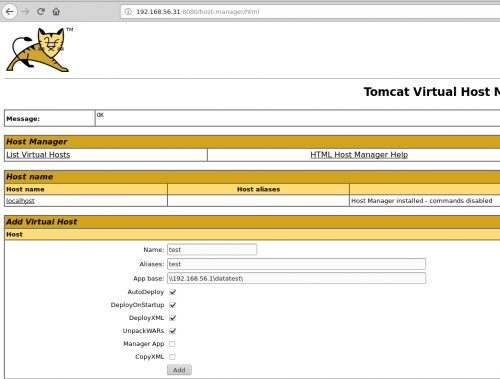Click the browser back arrow
This screenshot has width=500, height=379.
tap(10, 12)
